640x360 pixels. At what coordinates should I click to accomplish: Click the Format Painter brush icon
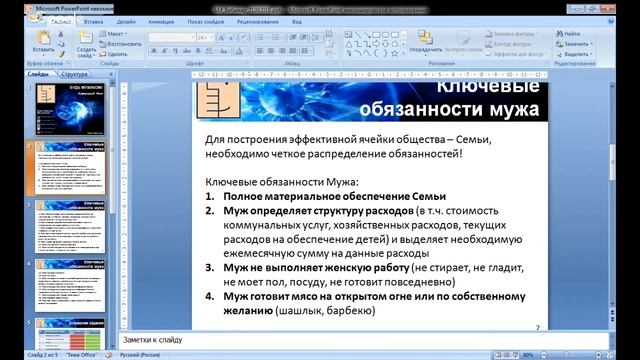pyautogui.click(x=61, y=53)
